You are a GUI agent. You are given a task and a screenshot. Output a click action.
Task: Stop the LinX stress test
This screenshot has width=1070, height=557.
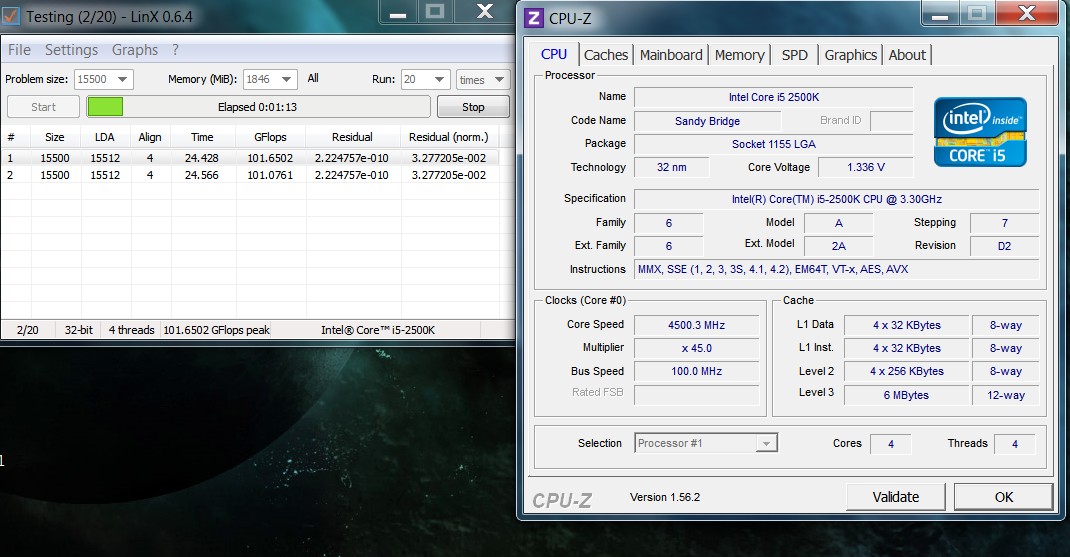click(x=473, y=107)
